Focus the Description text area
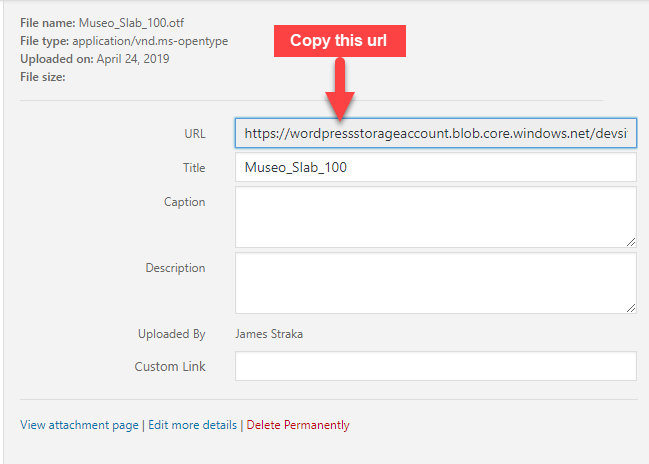Image resolution: width=649 pixels, height=464 pixels. pyautogui.click(x=435, y=282)
